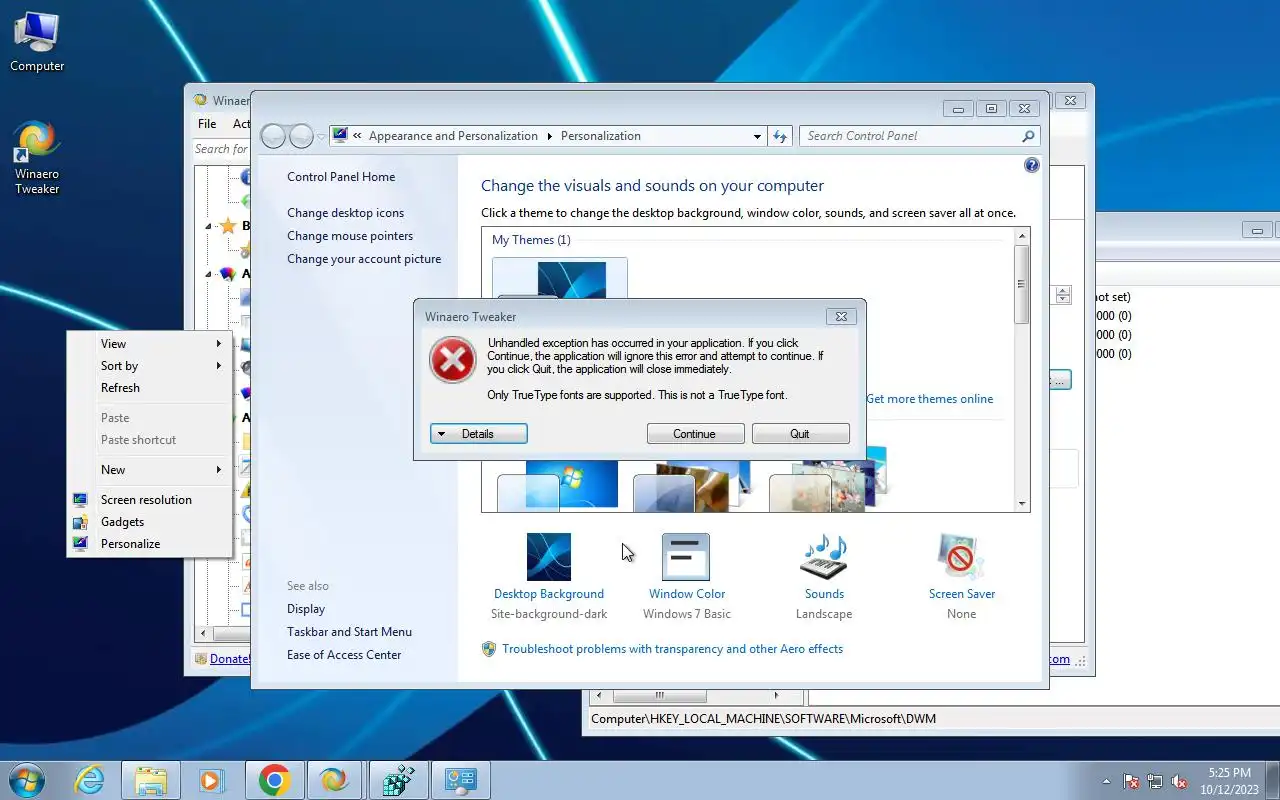Screen dimensions: 1280x800
Task: Open the Computer desktop icon
Action: [37, 42]
